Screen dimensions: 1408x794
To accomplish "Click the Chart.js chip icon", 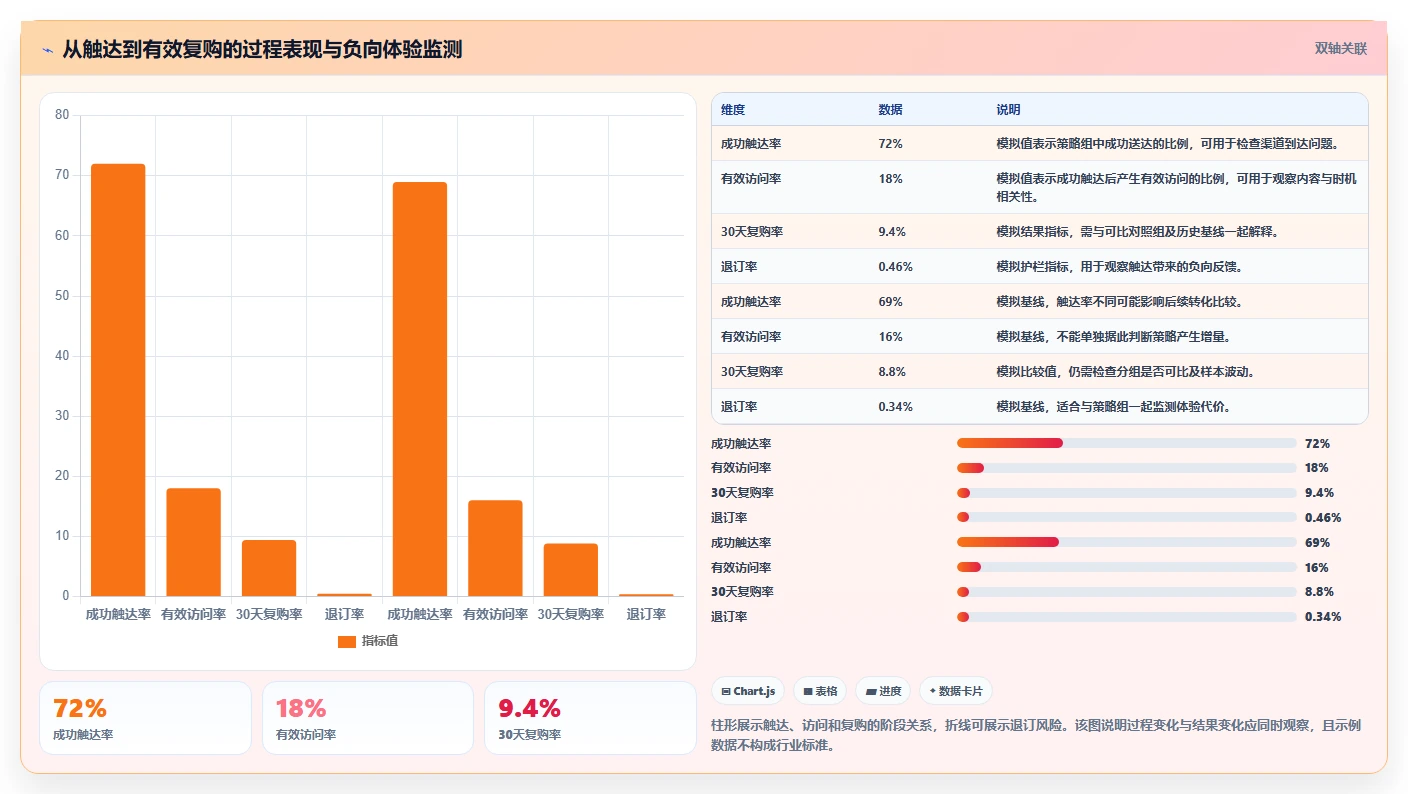I will [x=726, y=691].
